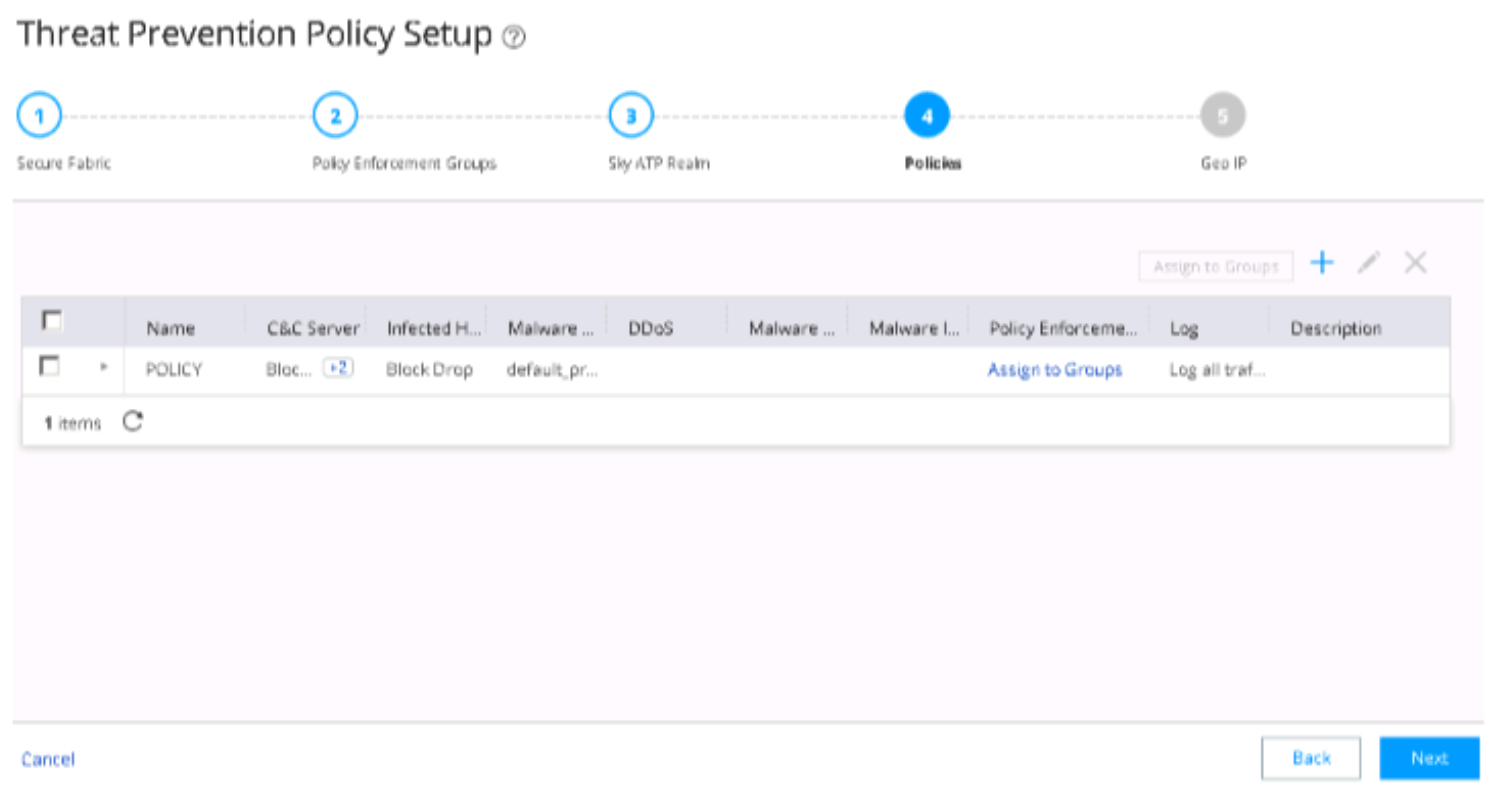1490x794 pixels.
Task: Open step 3 Sky ATP Realm
Action: pyautogui.click(x=631, y=117)
